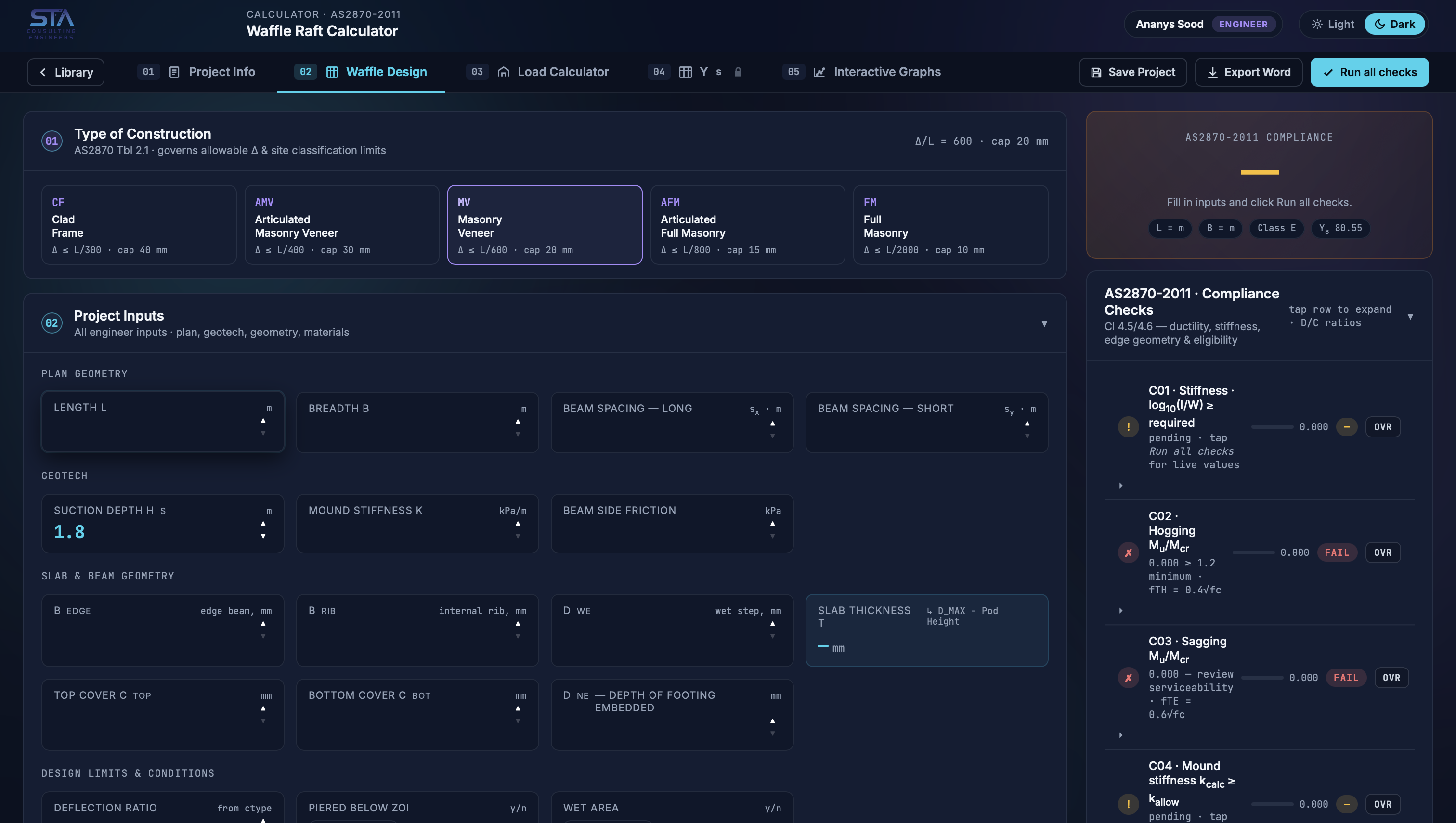
Task: Click Export Word button
Action: (x=1248, y=72)
